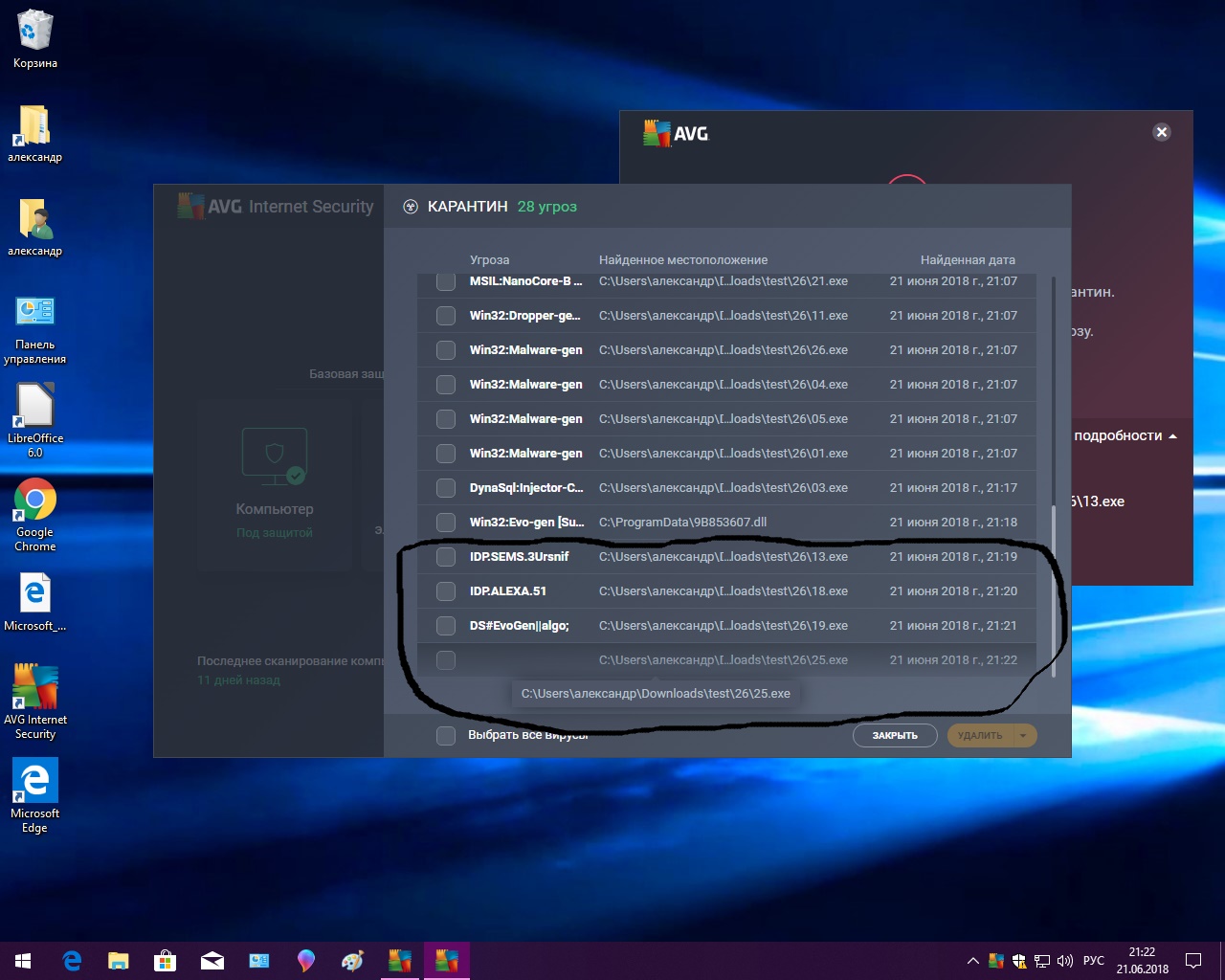Open Google Chrome desktop shortcut
The height and width of the screenshot is (980, 1225).
(35, 501)
